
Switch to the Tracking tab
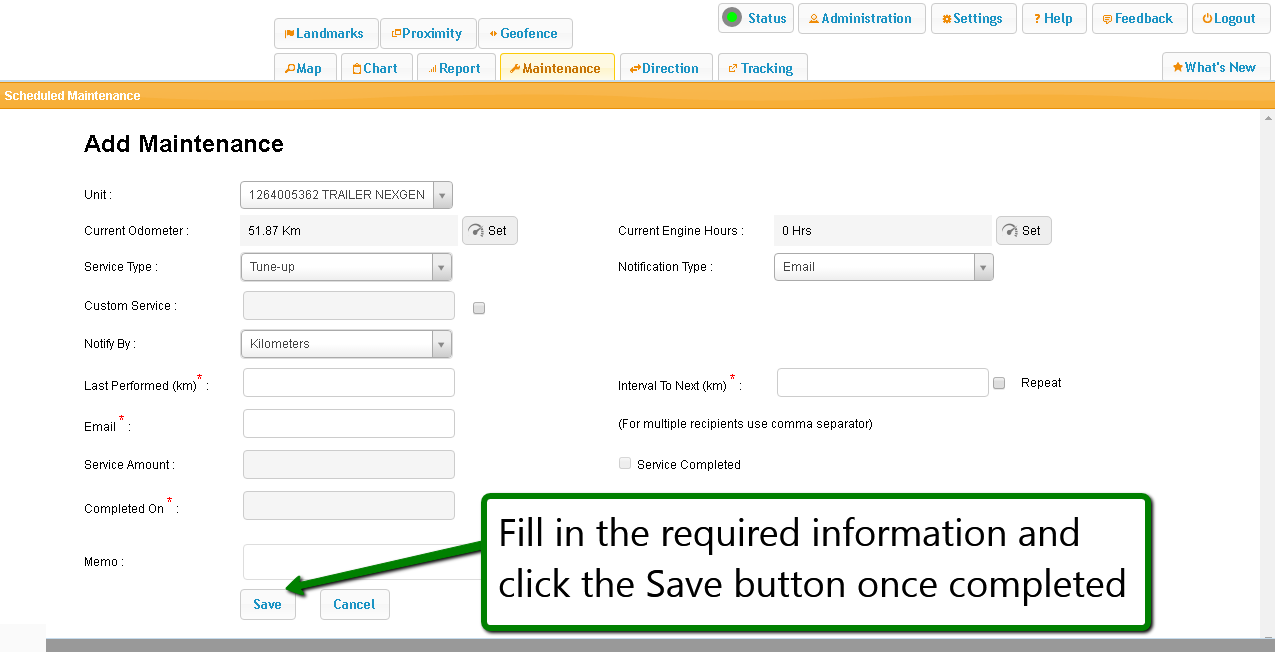point(762,68)
